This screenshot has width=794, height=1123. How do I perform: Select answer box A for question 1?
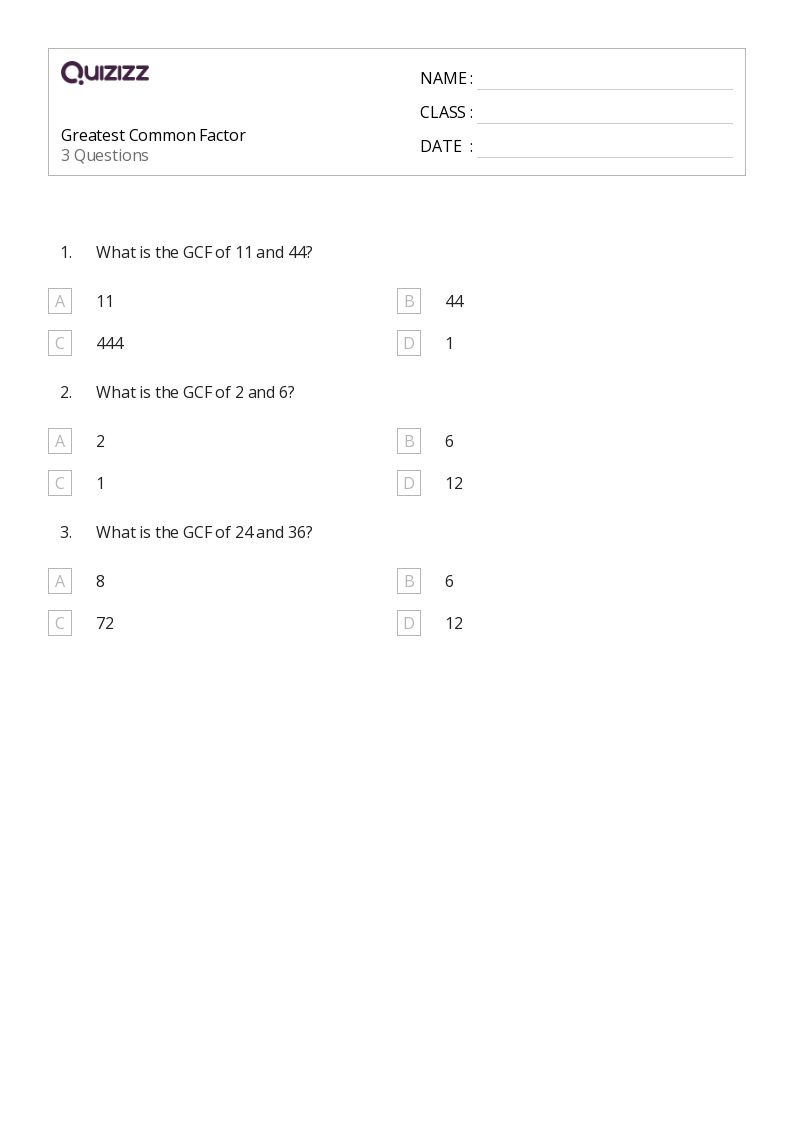pyautogui.click(x=60, y=301)
